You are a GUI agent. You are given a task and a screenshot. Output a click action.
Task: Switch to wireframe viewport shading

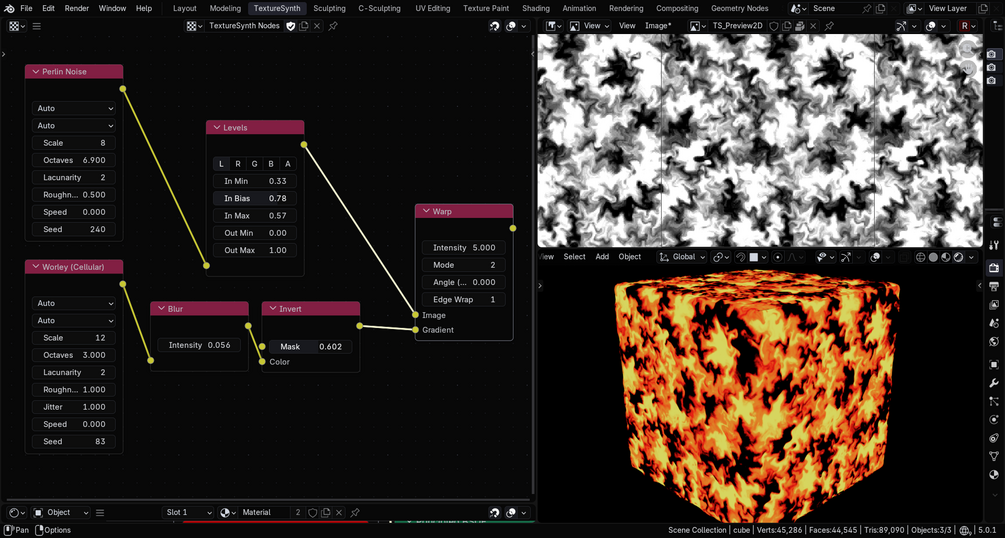click(920, 257)
